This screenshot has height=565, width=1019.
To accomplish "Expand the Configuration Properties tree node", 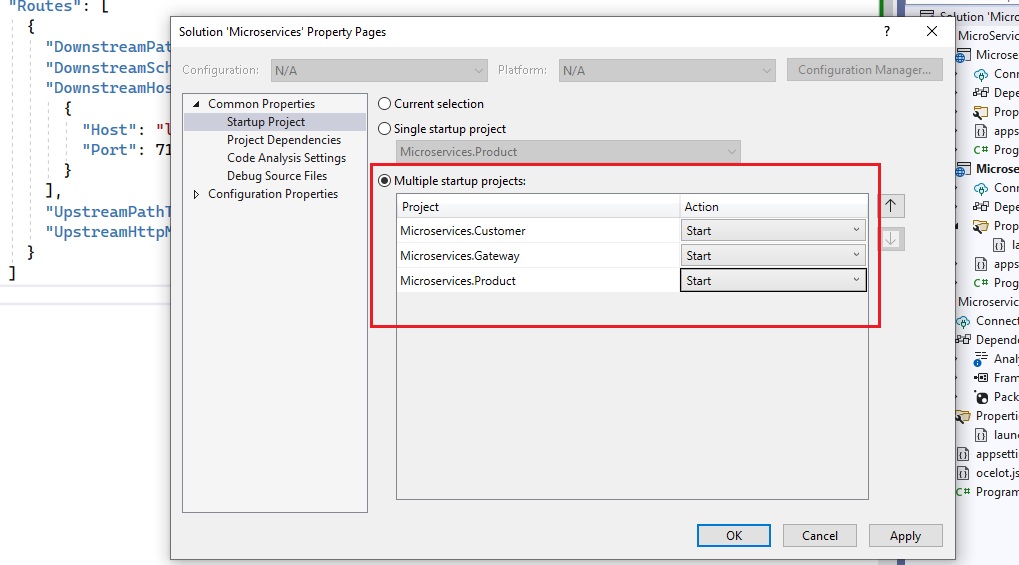I will tap(196, 194).
